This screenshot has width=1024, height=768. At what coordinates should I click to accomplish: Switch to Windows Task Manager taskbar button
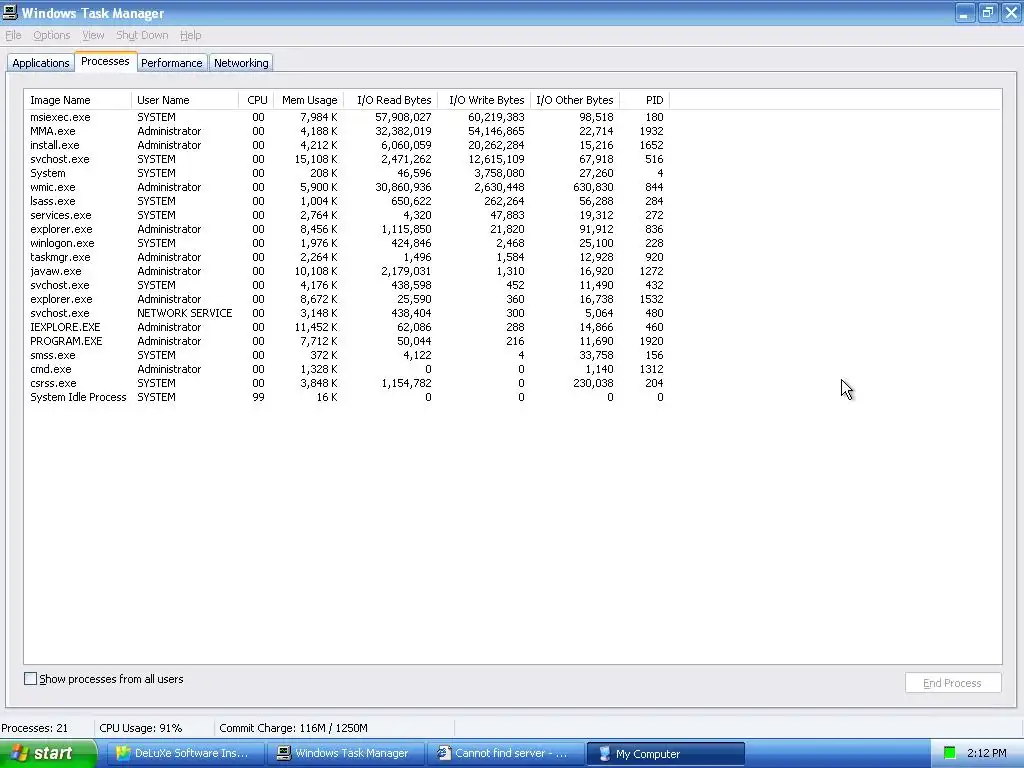tap(345, 753)
